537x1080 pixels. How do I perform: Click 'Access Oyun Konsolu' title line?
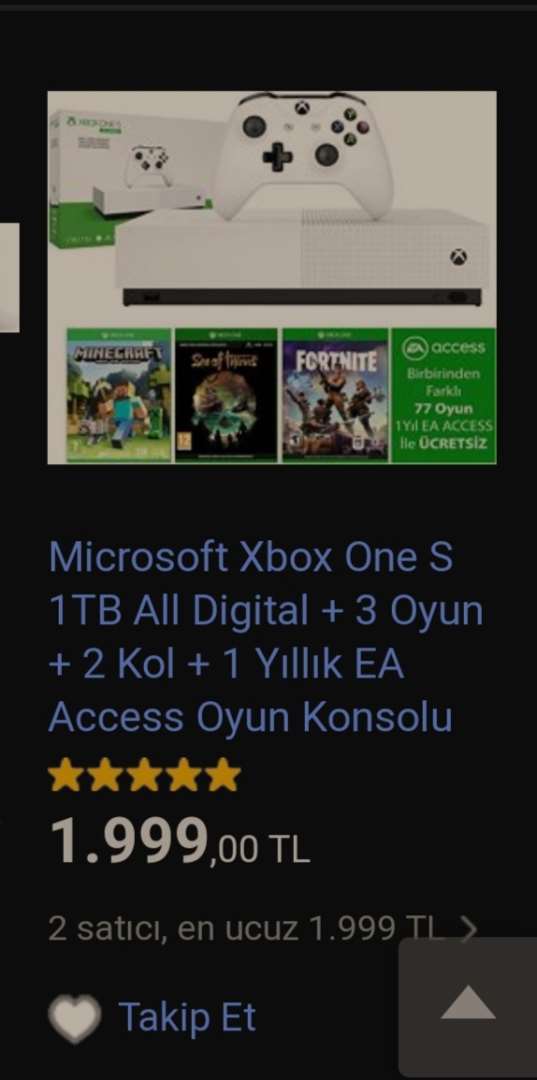[251, 718]
